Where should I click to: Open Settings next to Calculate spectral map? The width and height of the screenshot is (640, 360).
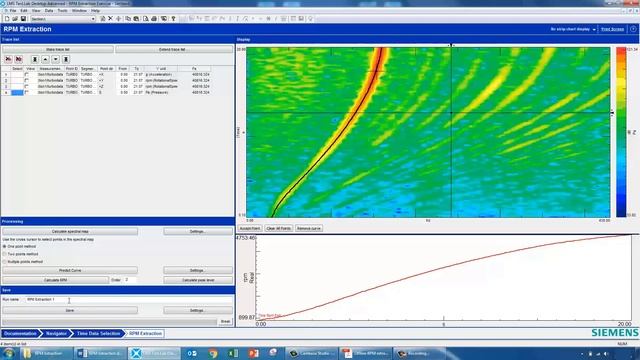[x=198, y=231]
